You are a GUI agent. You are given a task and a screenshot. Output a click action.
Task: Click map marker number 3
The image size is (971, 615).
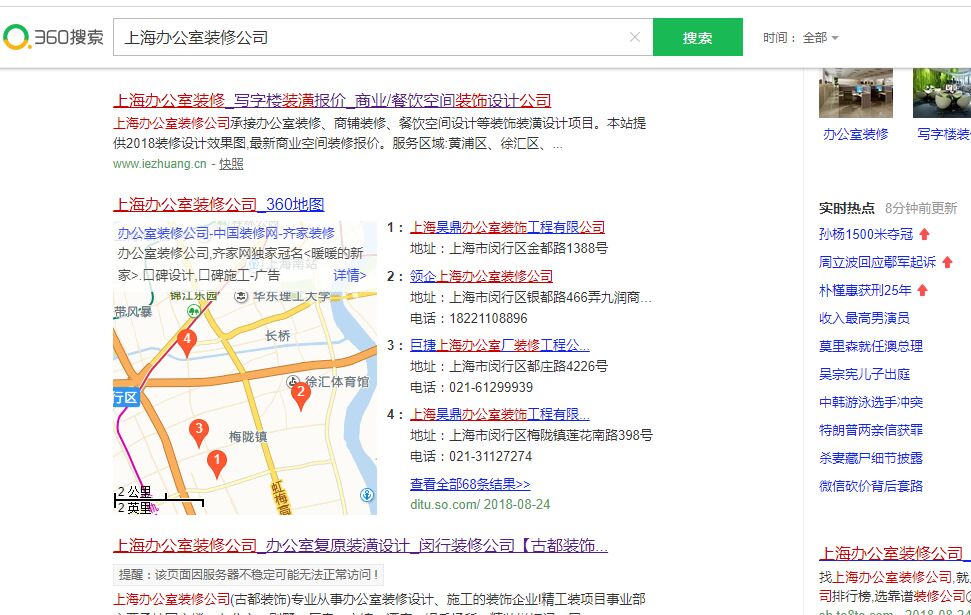(199, 432)
